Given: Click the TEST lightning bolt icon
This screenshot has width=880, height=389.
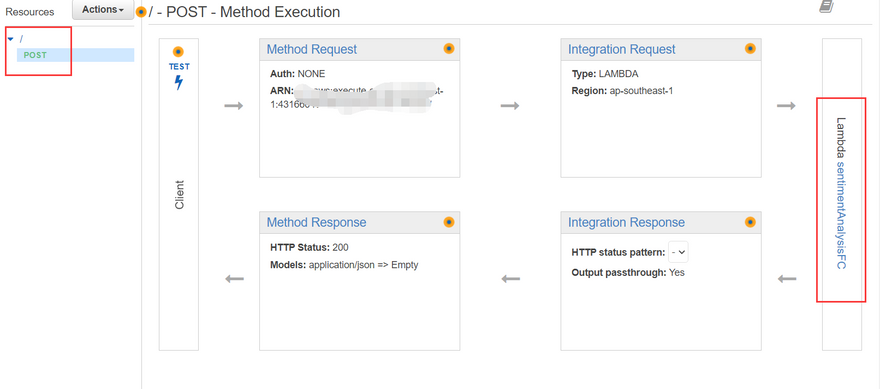Looking at the screenshot, I should pos(178,83).
